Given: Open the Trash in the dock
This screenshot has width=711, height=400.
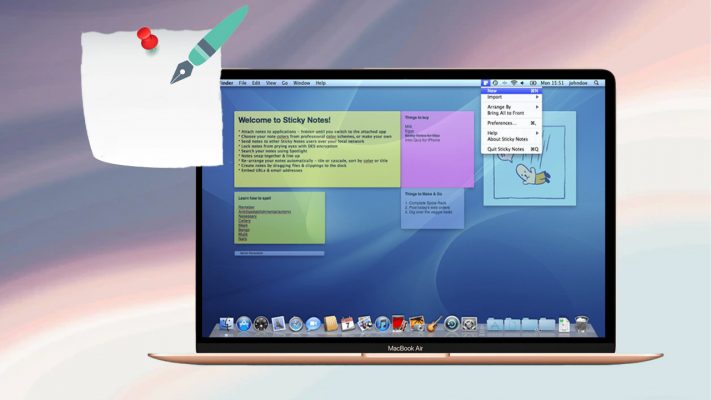Looking at the screenshot, I should 581,324.
